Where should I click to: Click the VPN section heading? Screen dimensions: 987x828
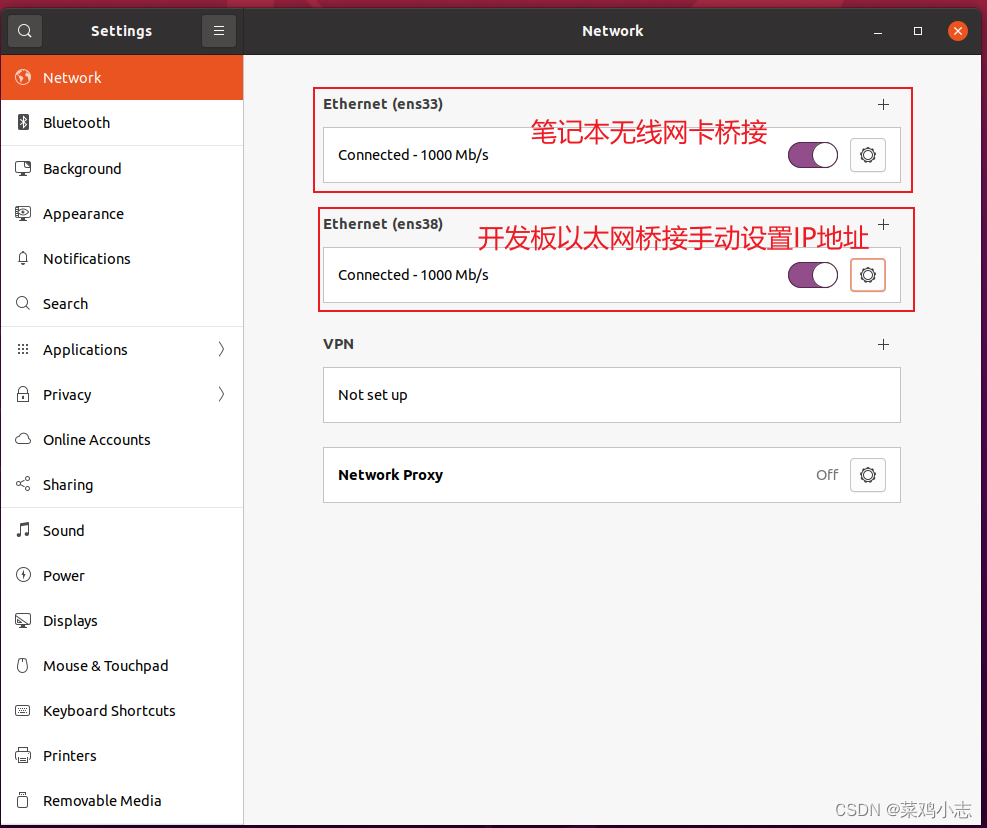338,344
